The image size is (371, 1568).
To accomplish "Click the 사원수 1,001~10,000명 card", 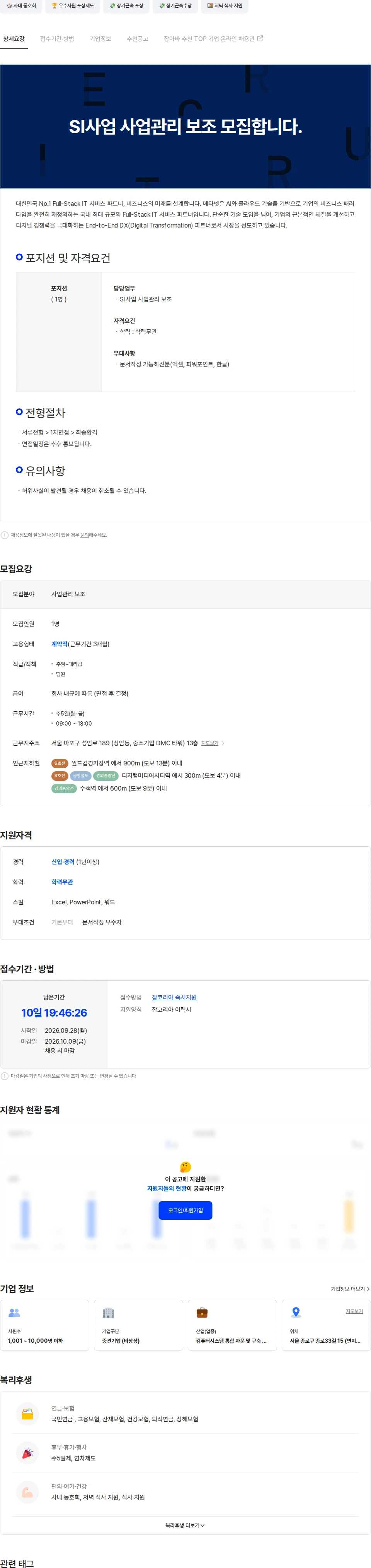I will click(x=44, y=1326).
